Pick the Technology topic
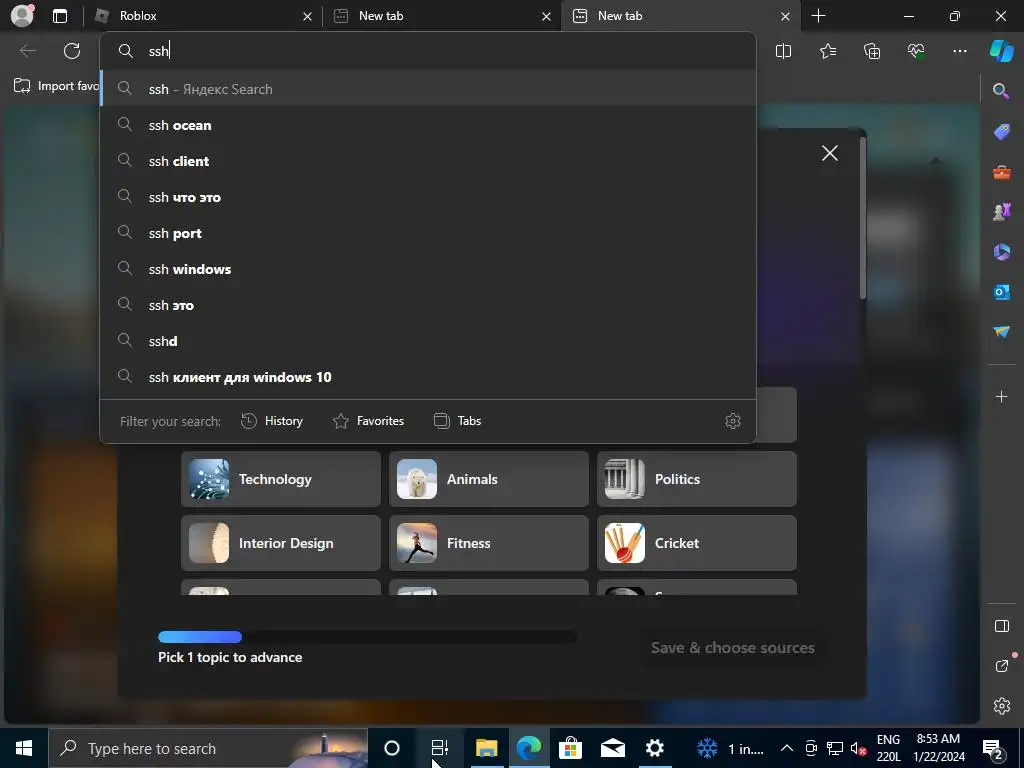The image size is (1024, 768). 281,479
